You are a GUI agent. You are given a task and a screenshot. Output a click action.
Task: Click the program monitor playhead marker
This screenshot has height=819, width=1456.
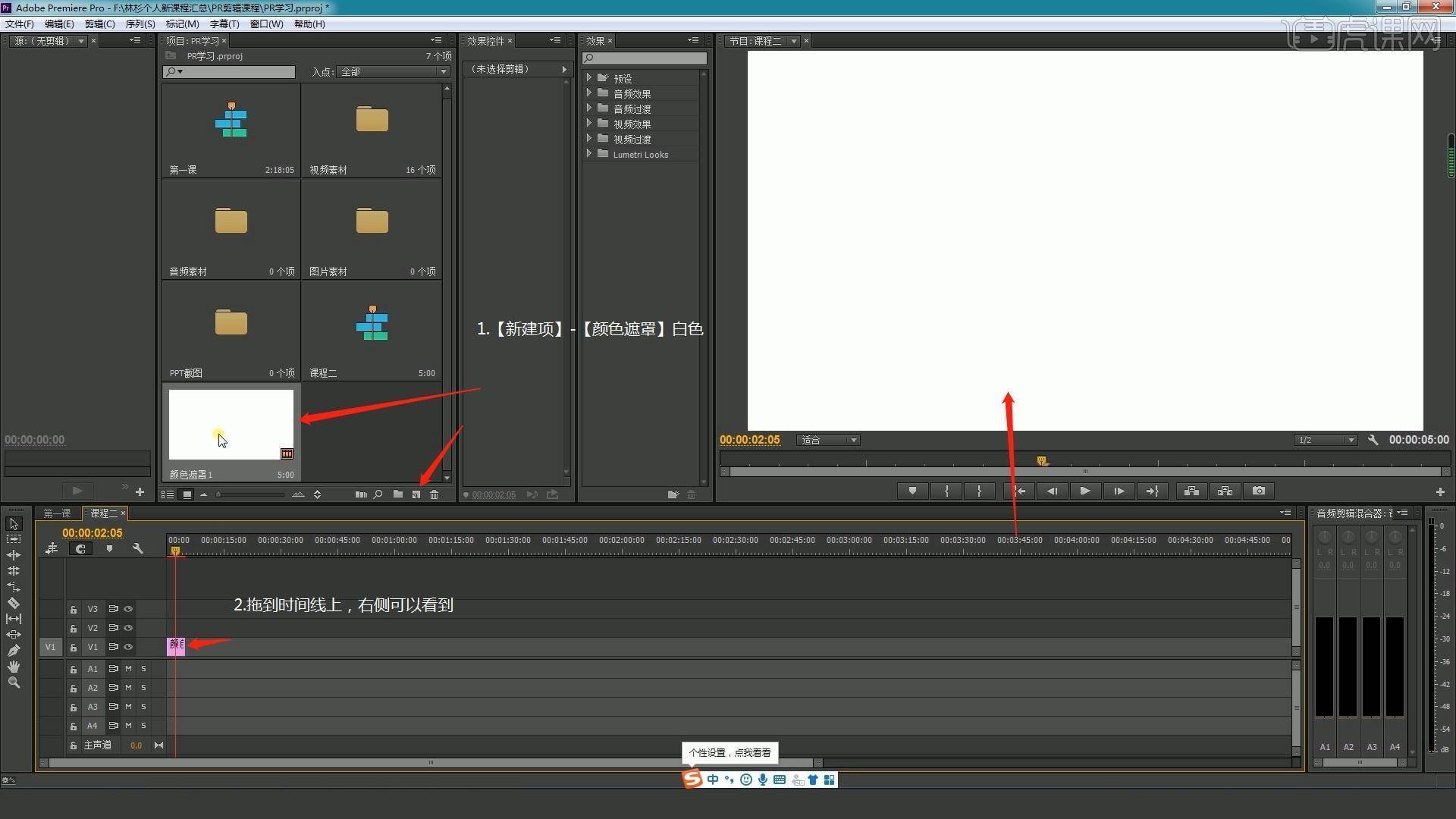coord(1042,460)
